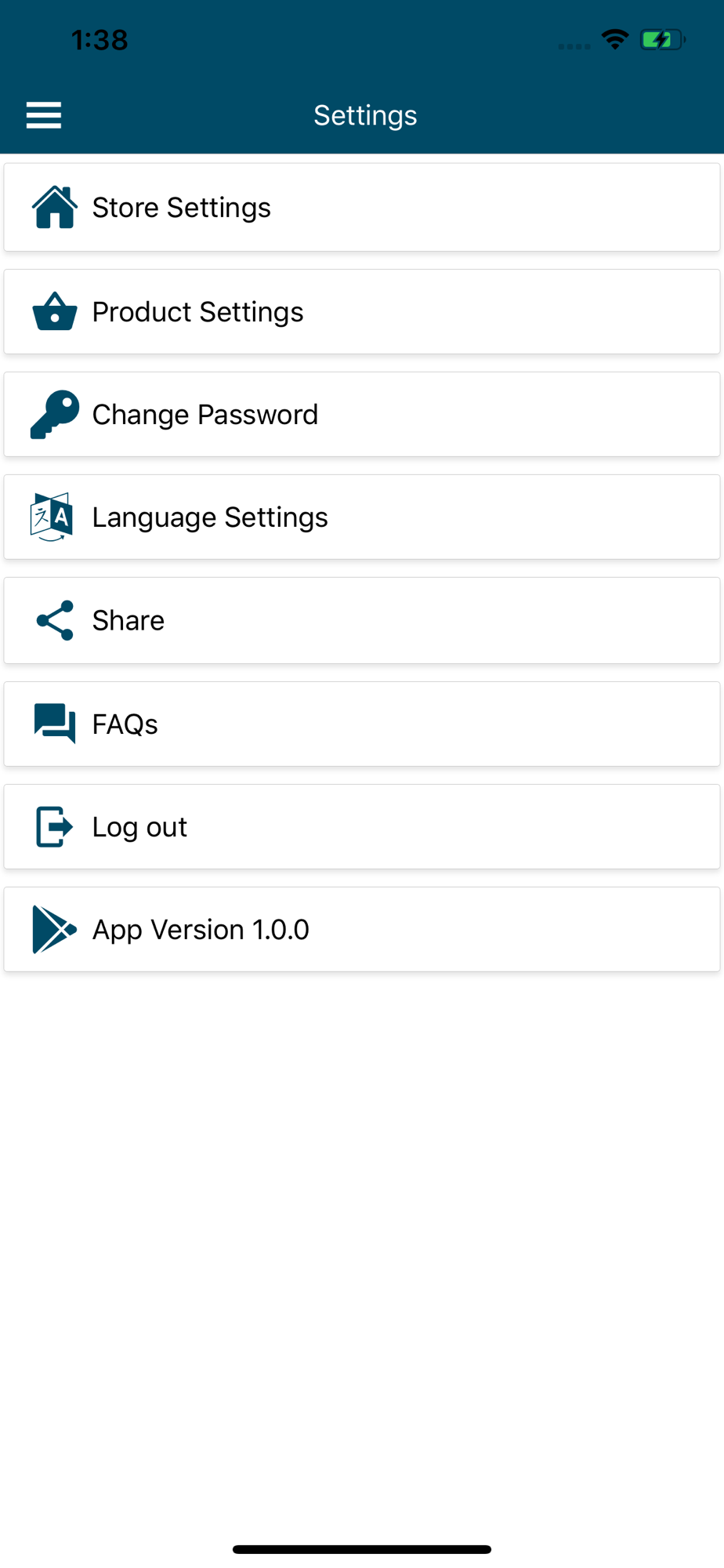Image resolution: width=724 pixels, height=1568 pixels.
Task: Open Store Settings
Action: click(x=182, y=208)
